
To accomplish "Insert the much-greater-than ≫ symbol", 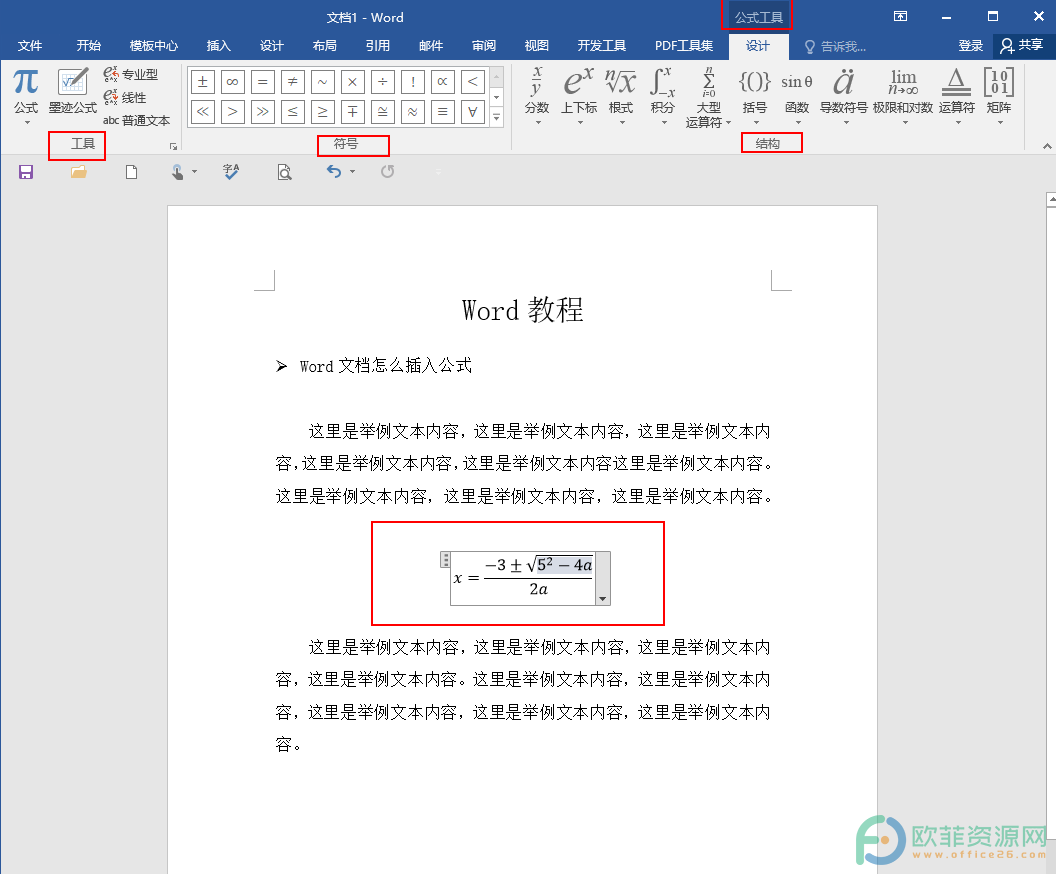I will [263, 112].
